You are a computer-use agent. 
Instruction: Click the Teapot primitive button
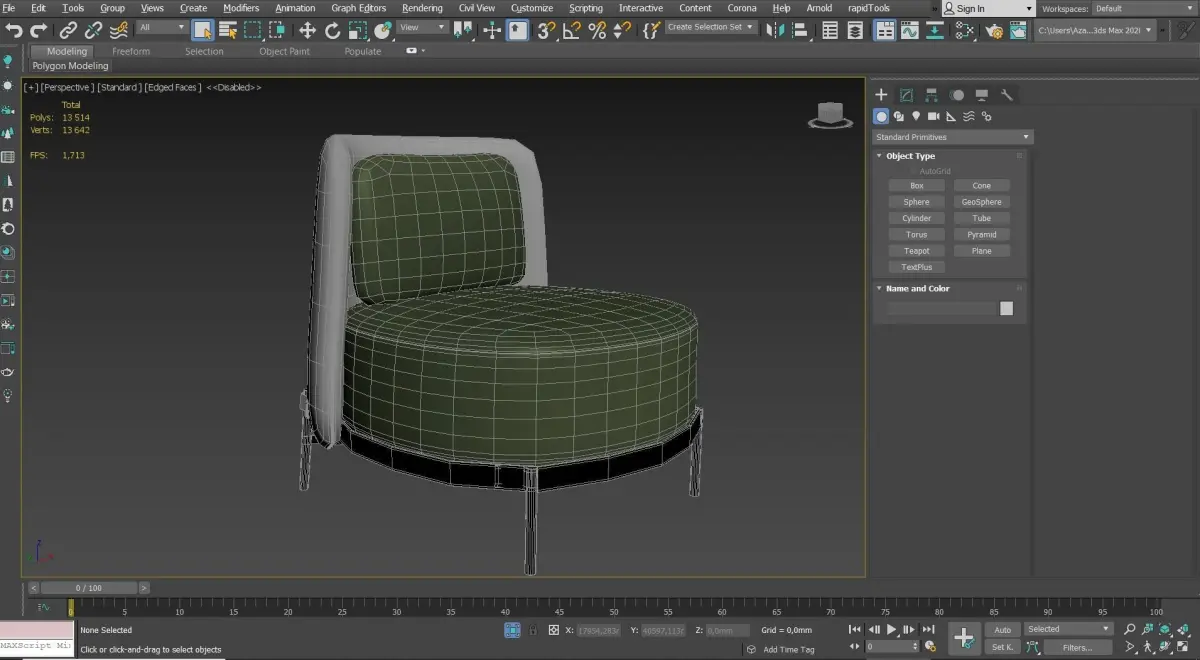tap(916, 251)
